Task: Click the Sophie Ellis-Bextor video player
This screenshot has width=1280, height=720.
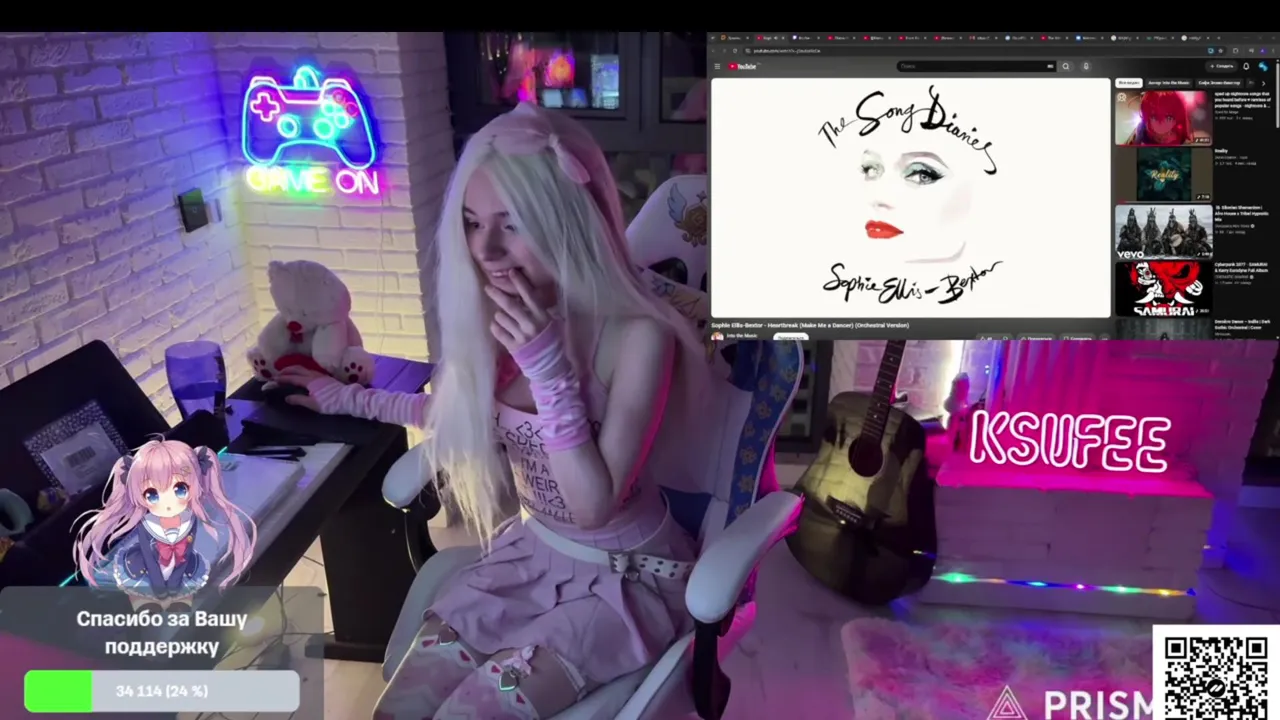Action: (x=910, y=198)
